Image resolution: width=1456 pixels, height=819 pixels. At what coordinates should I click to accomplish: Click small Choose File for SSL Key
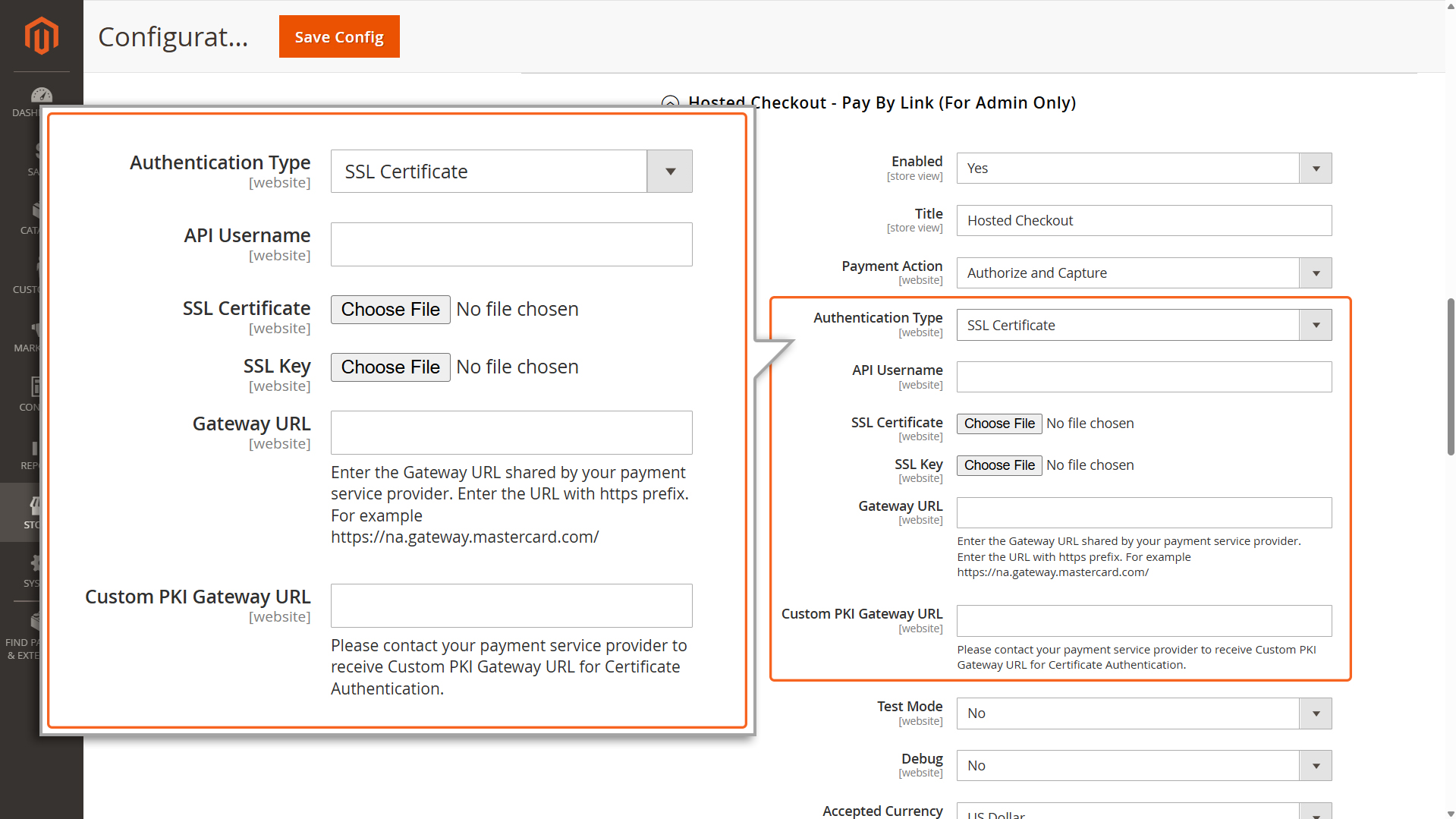[998, 465]
